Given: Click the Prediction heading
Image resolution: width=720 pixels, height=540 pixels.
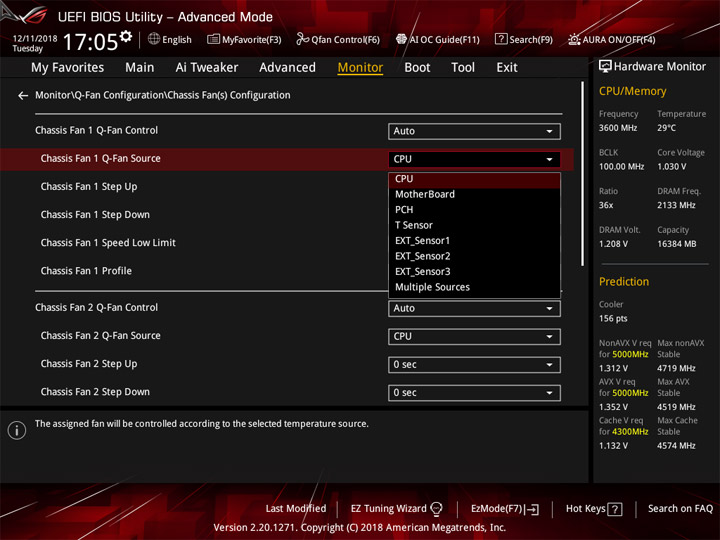Looking at the screenshot, I should click(x=624, y=282).
